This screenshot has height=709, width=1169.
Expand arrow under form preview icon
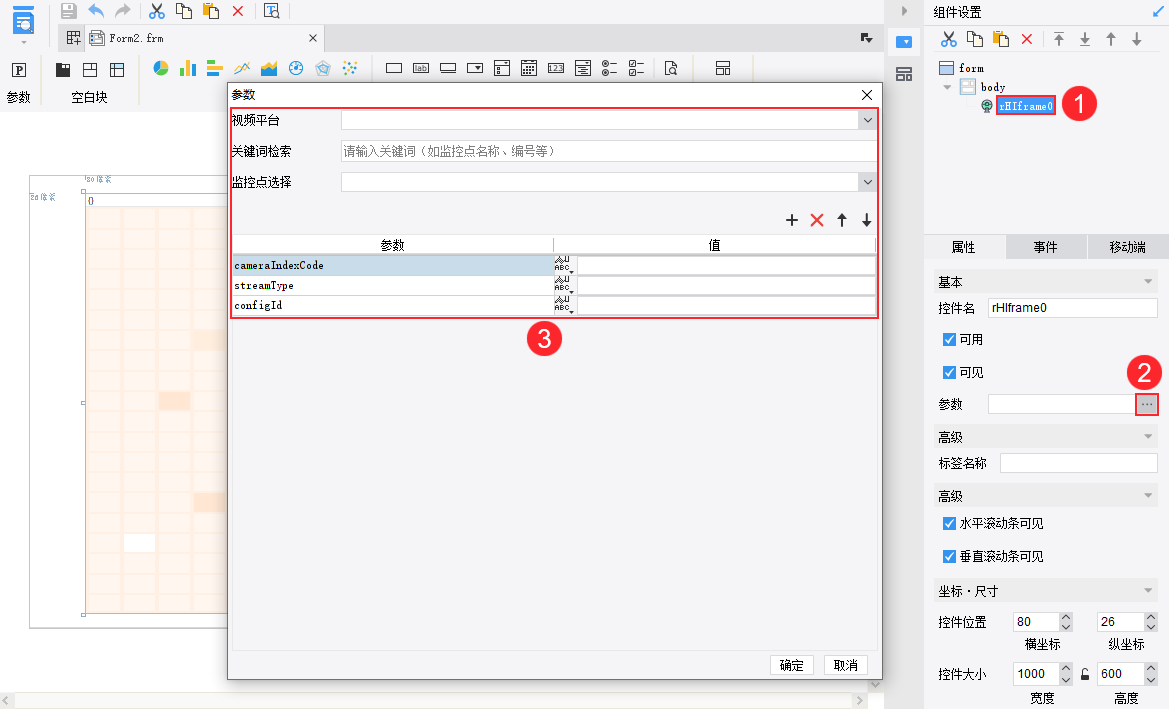pos(24,43)
